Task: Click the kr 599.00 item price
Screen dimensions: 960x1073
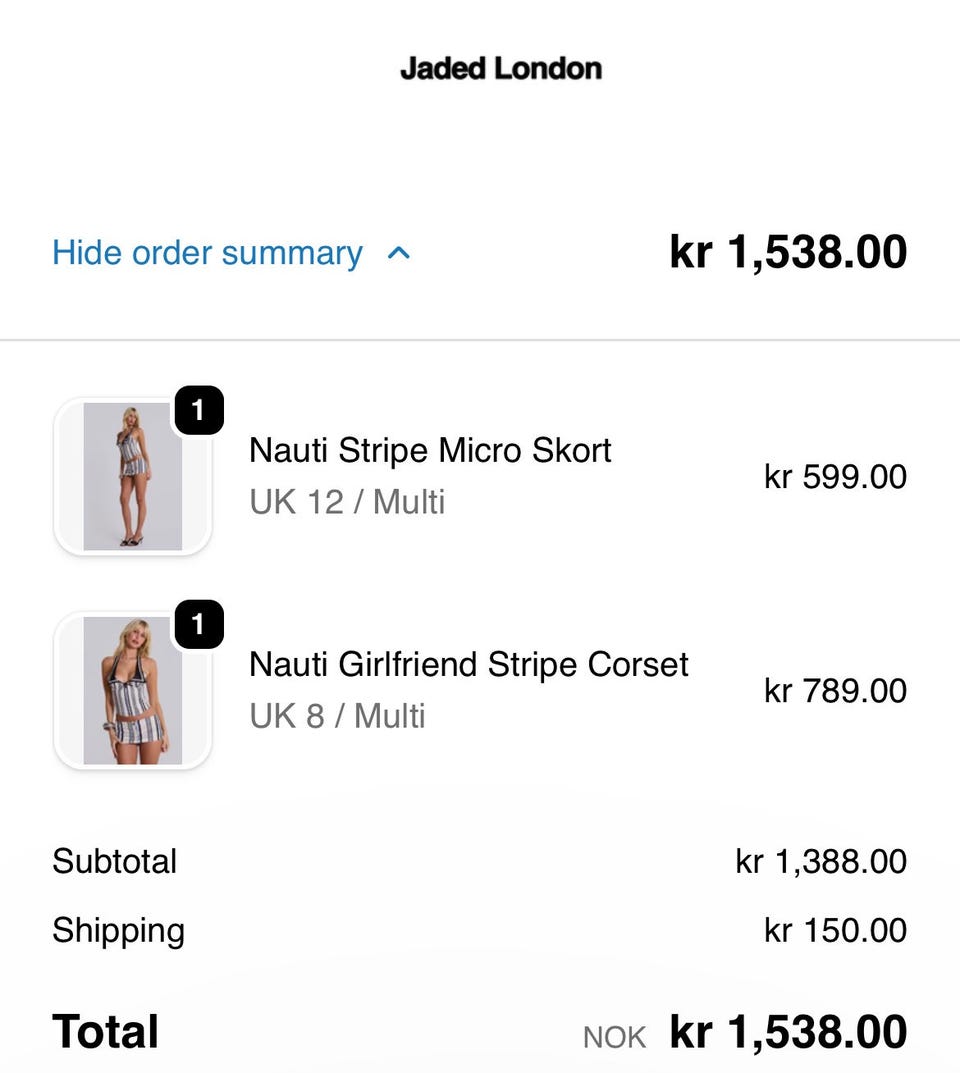Action: click(x=835, y=476)
